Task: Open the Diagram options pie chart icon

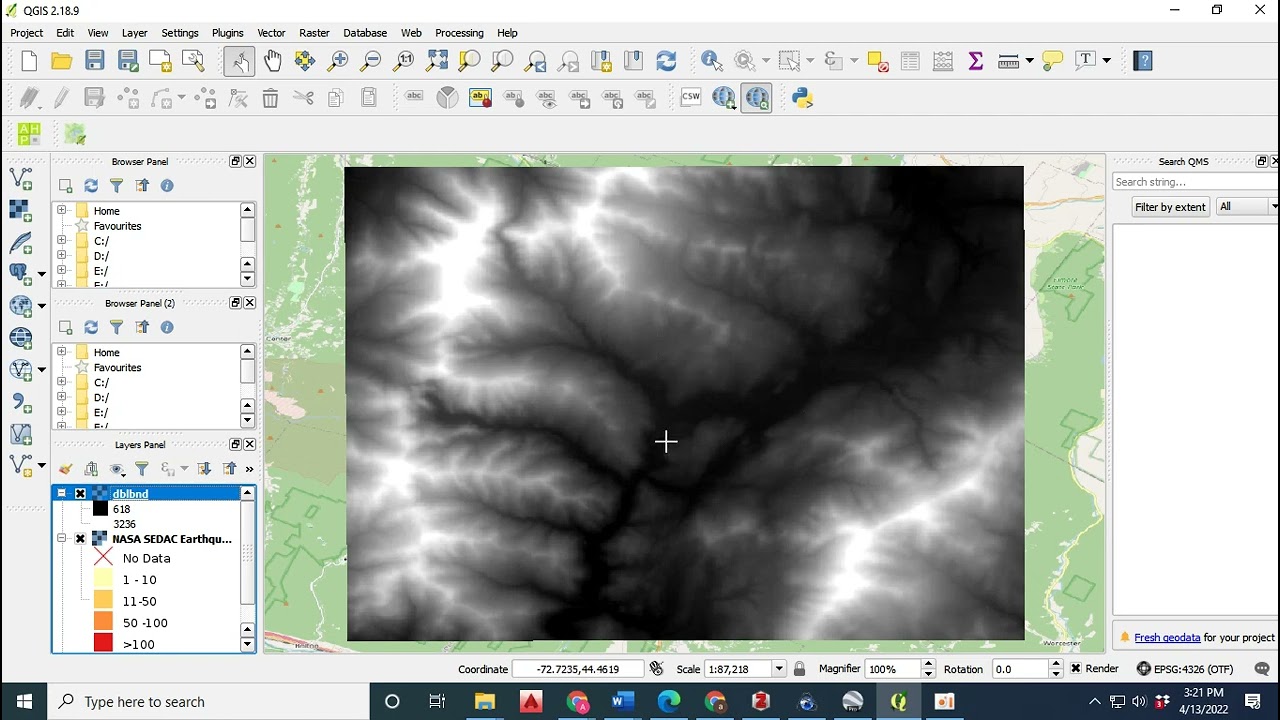Action: click(447, 98)
